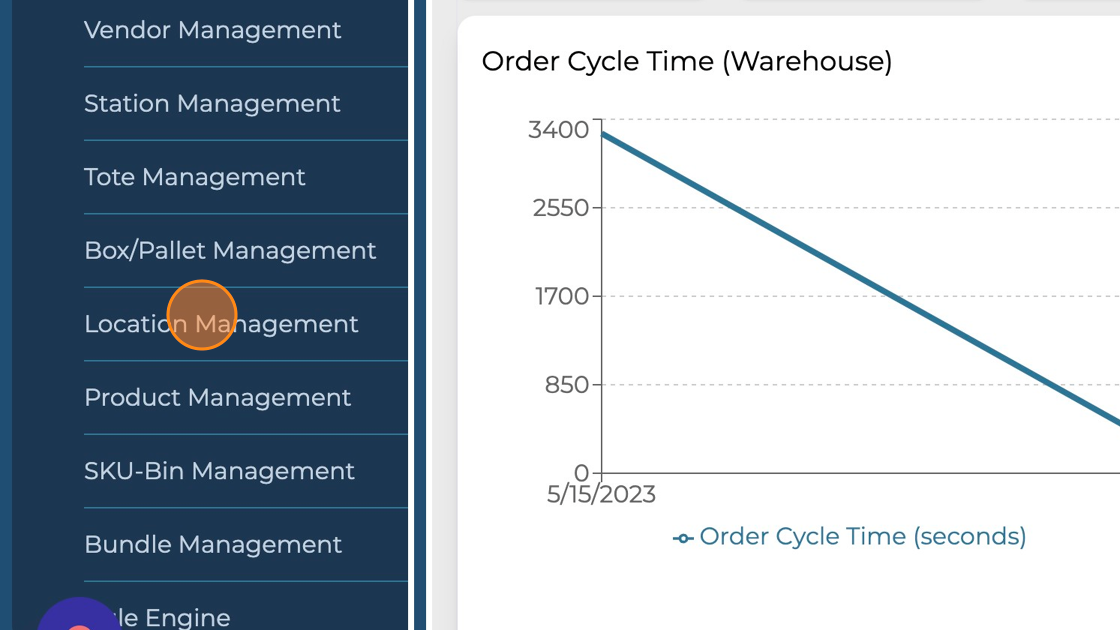Open Box/Pallet Management page

click(230, 251)
